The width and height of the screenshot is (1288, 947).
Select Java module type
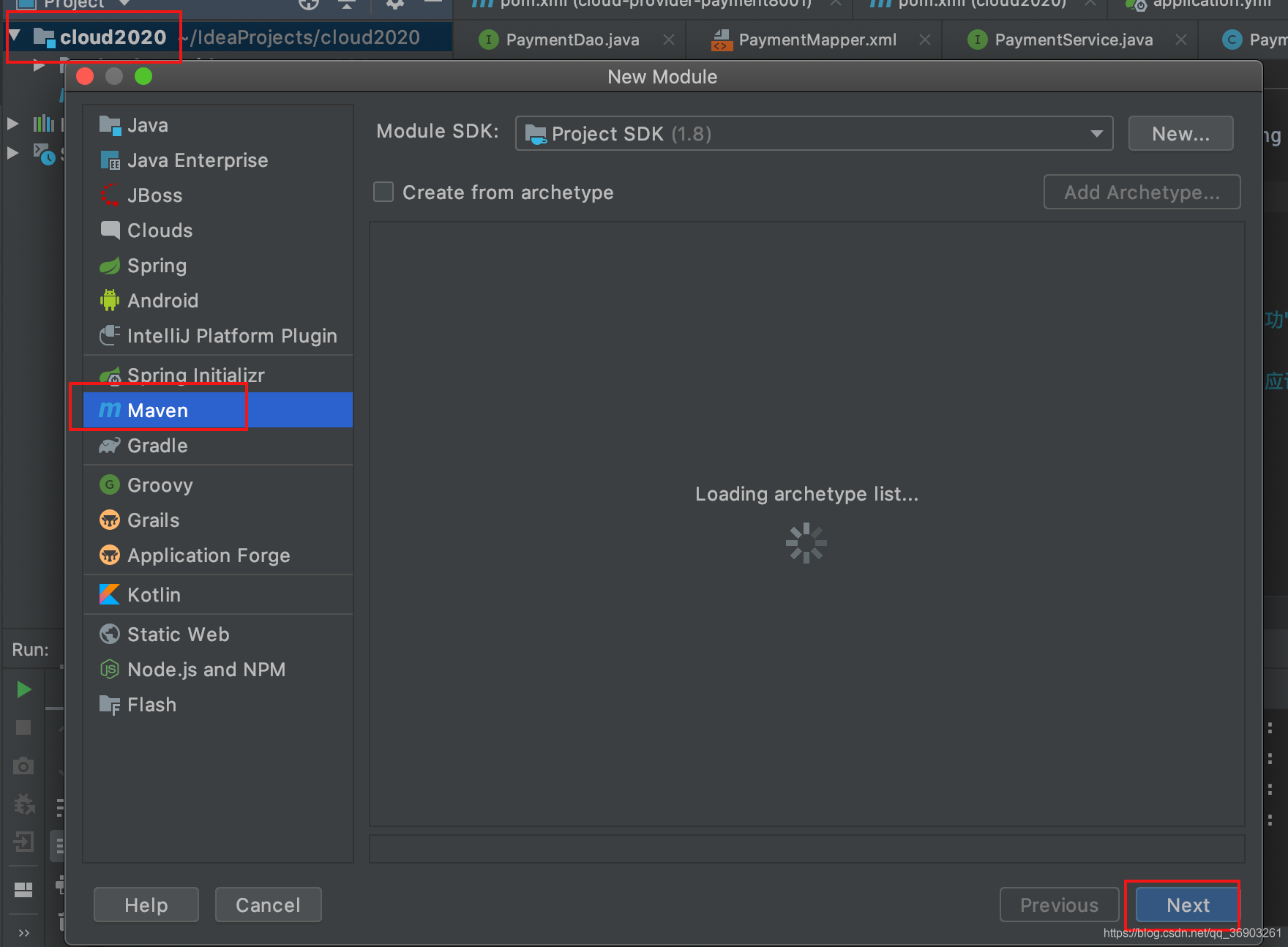coord(218,125)
